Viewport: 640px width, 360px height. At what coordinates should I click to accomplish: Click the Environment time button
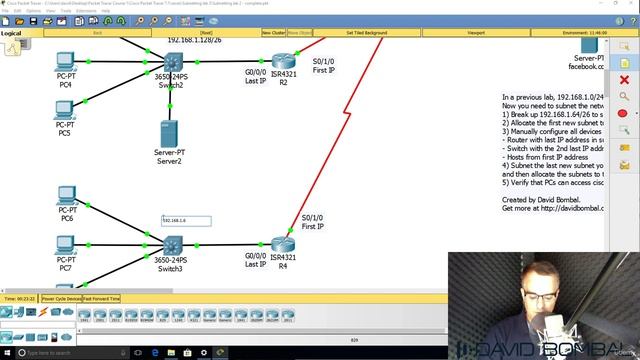coord(584,33)
